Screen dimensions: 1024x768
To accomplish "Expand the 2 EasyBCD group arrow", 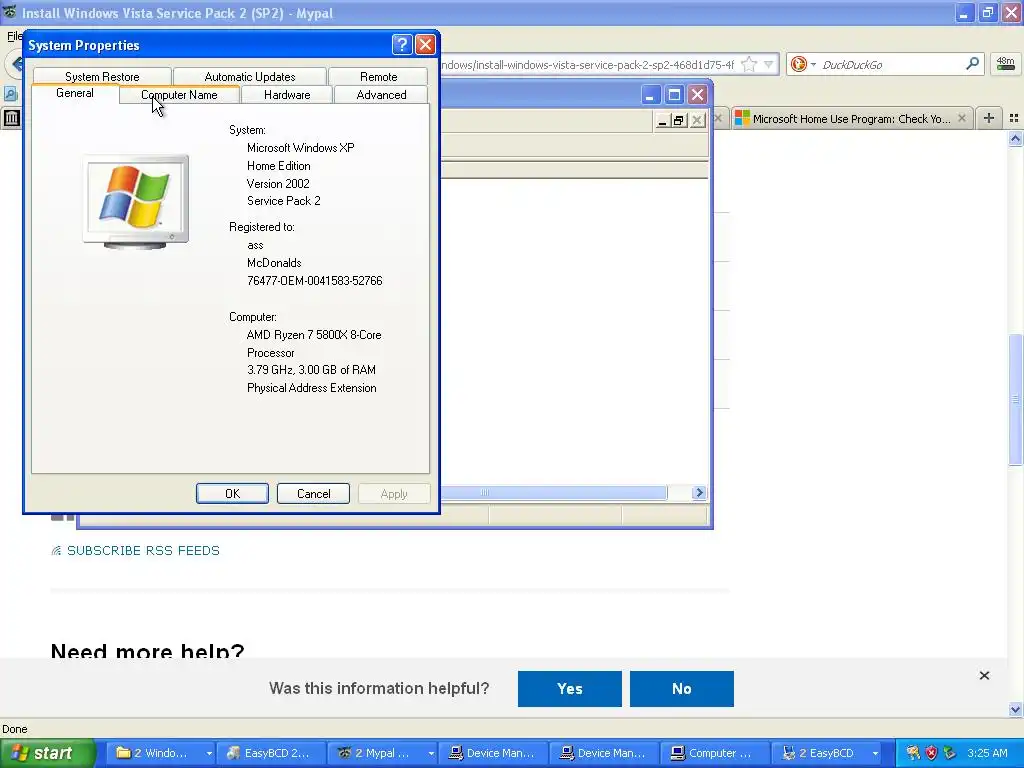I will coord(875,754).
